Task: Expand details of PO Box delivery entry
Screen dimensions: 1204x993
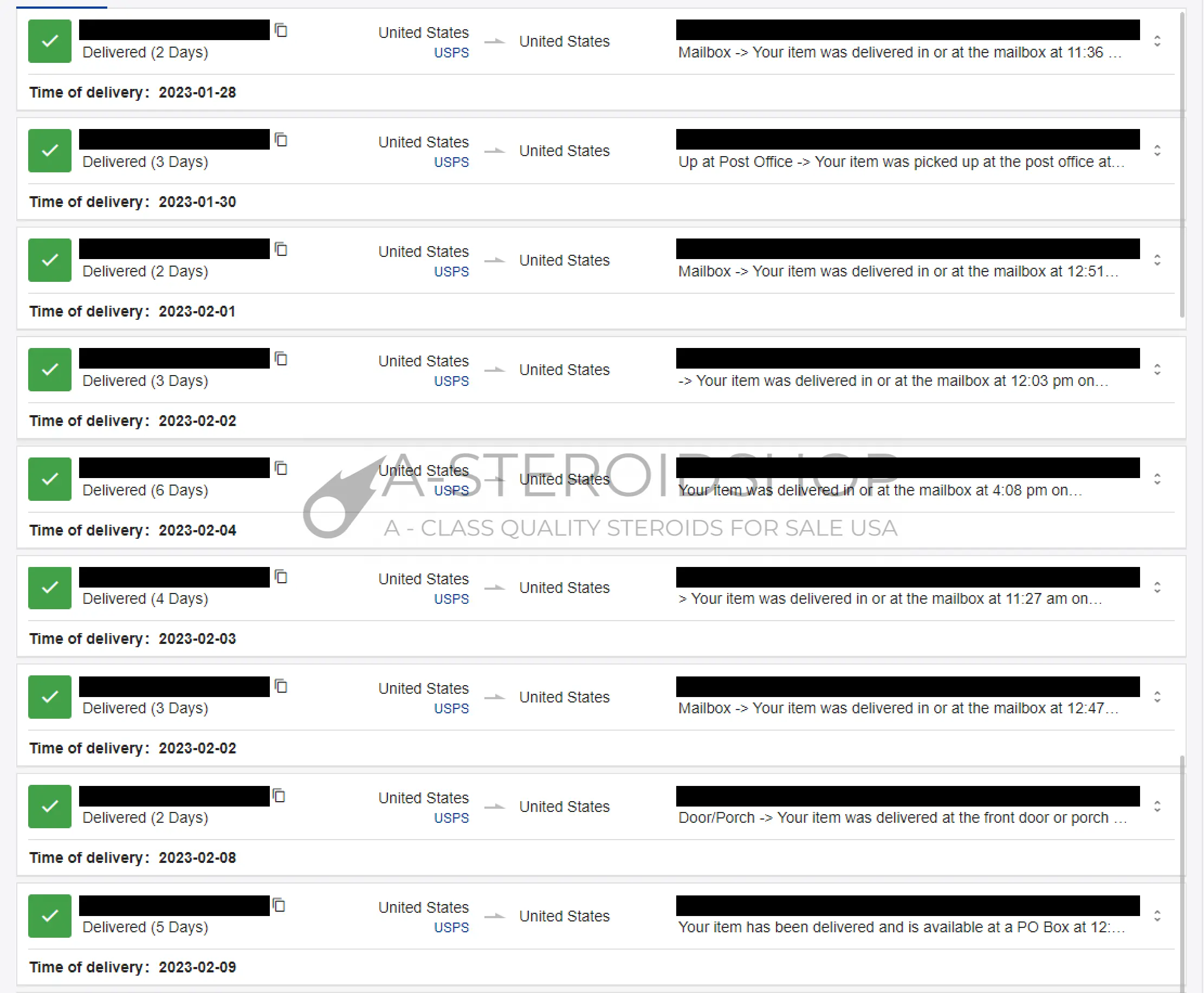Action: tap(1157, 917)
